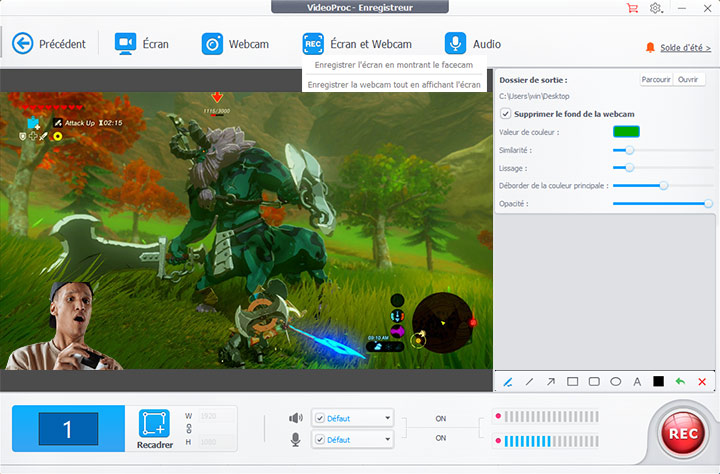Image resolution: width=720 pixels, height=474 pixels.
Task: Undo last annotation with green arrow
Action: pyautogui.click(x=680, y=382)
